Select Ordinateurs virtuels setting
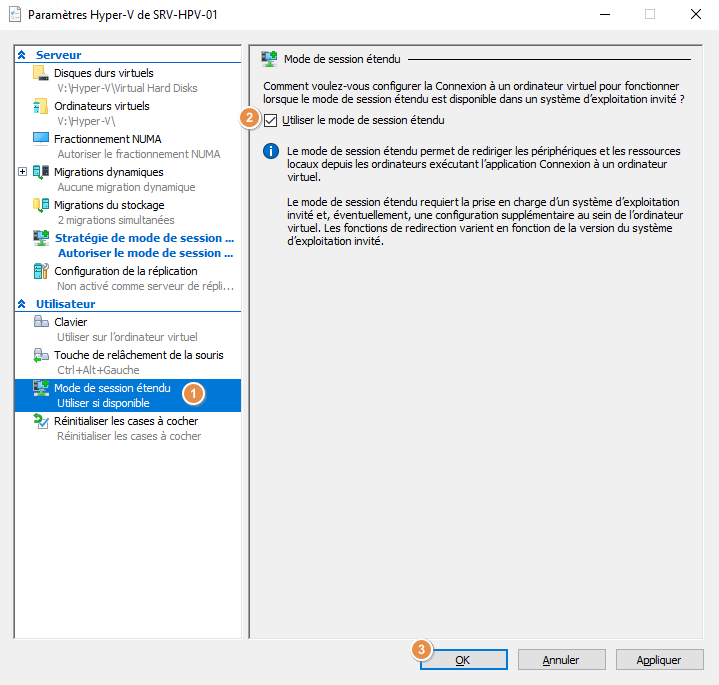719x685 pixels. coord(102,106)
